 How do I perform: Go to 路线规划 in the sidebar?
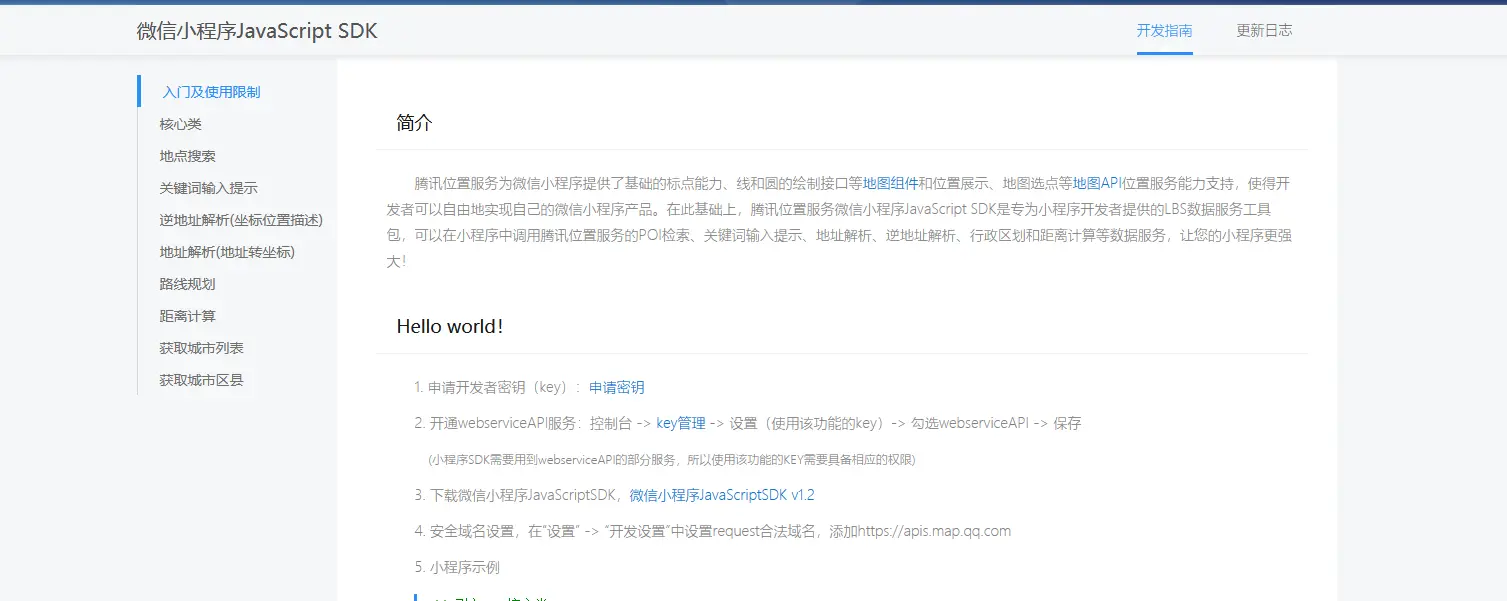coord(187,284)
